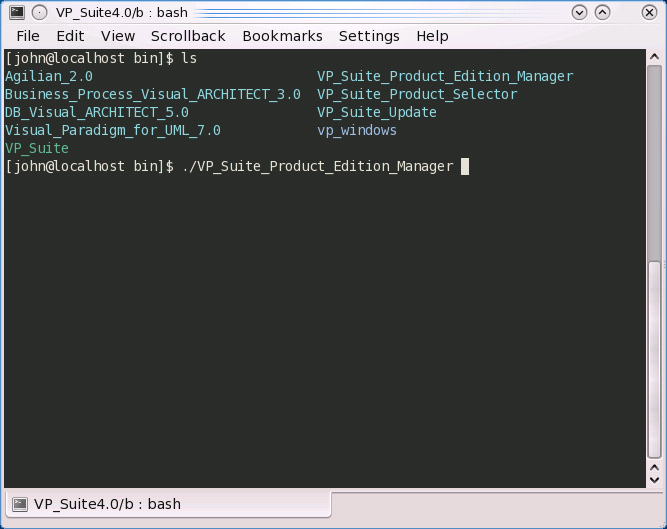Open the Settings menu
Image resolution: width=667 pixels, height=529 pixels.
coord(369,36)
